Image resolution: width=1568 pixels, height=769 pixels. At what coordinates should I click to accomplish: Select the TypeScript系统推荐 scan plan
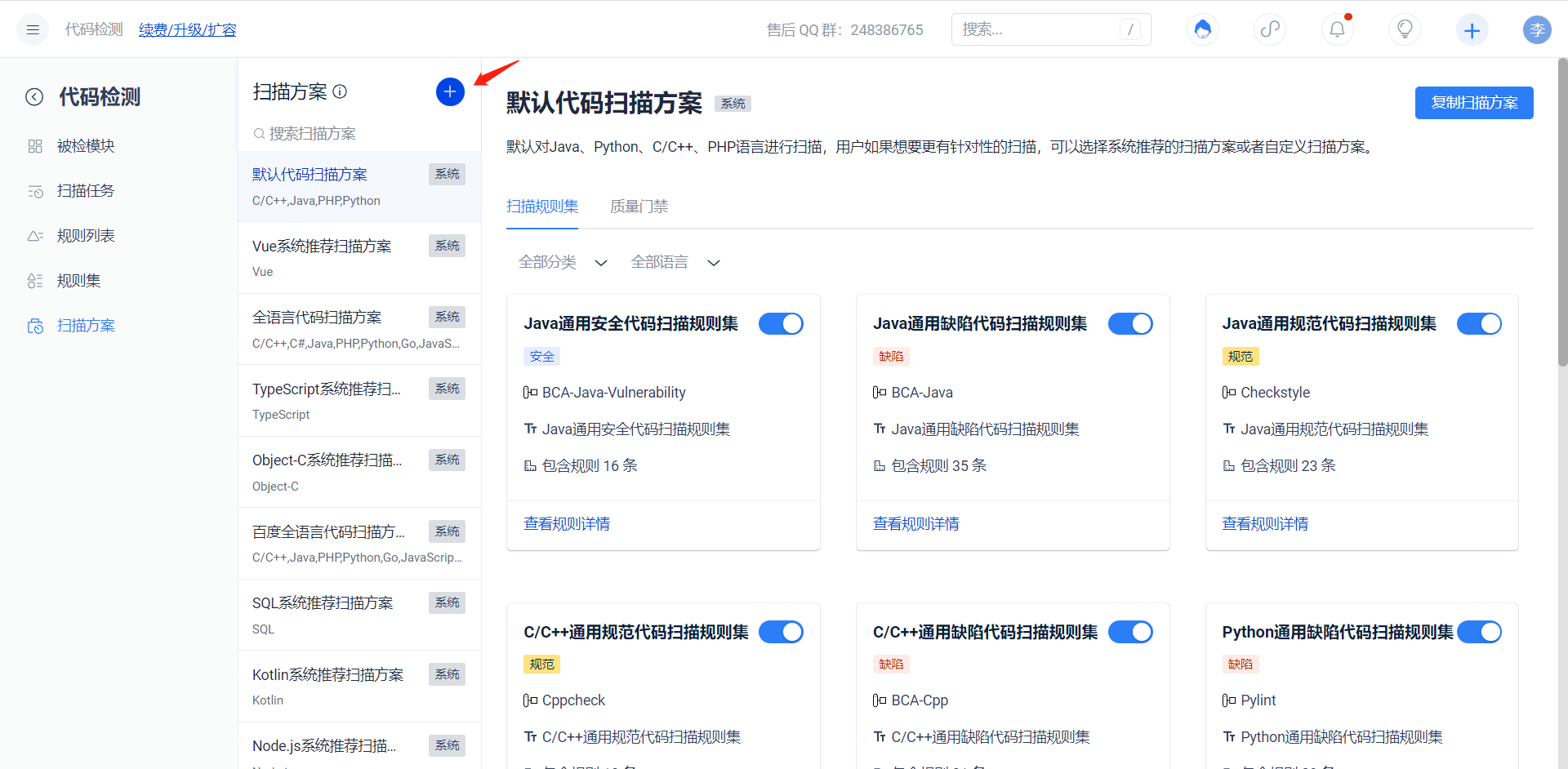coord(359,401)
